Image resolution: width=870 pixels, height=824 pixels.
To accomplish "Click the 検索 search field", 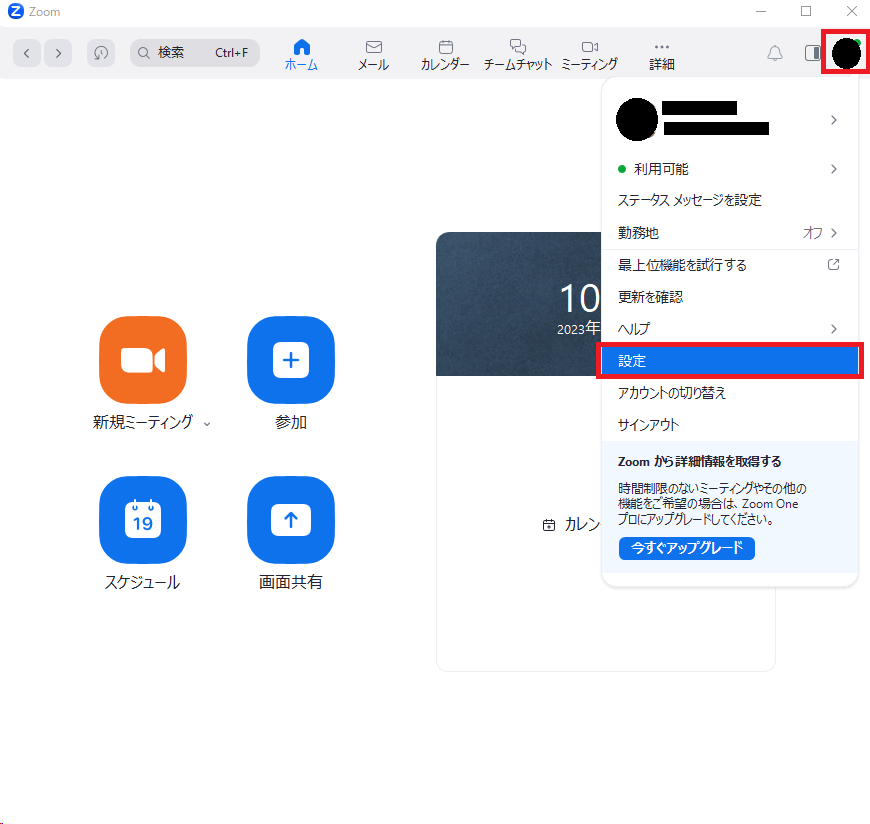I will click(x=194, y=53).
